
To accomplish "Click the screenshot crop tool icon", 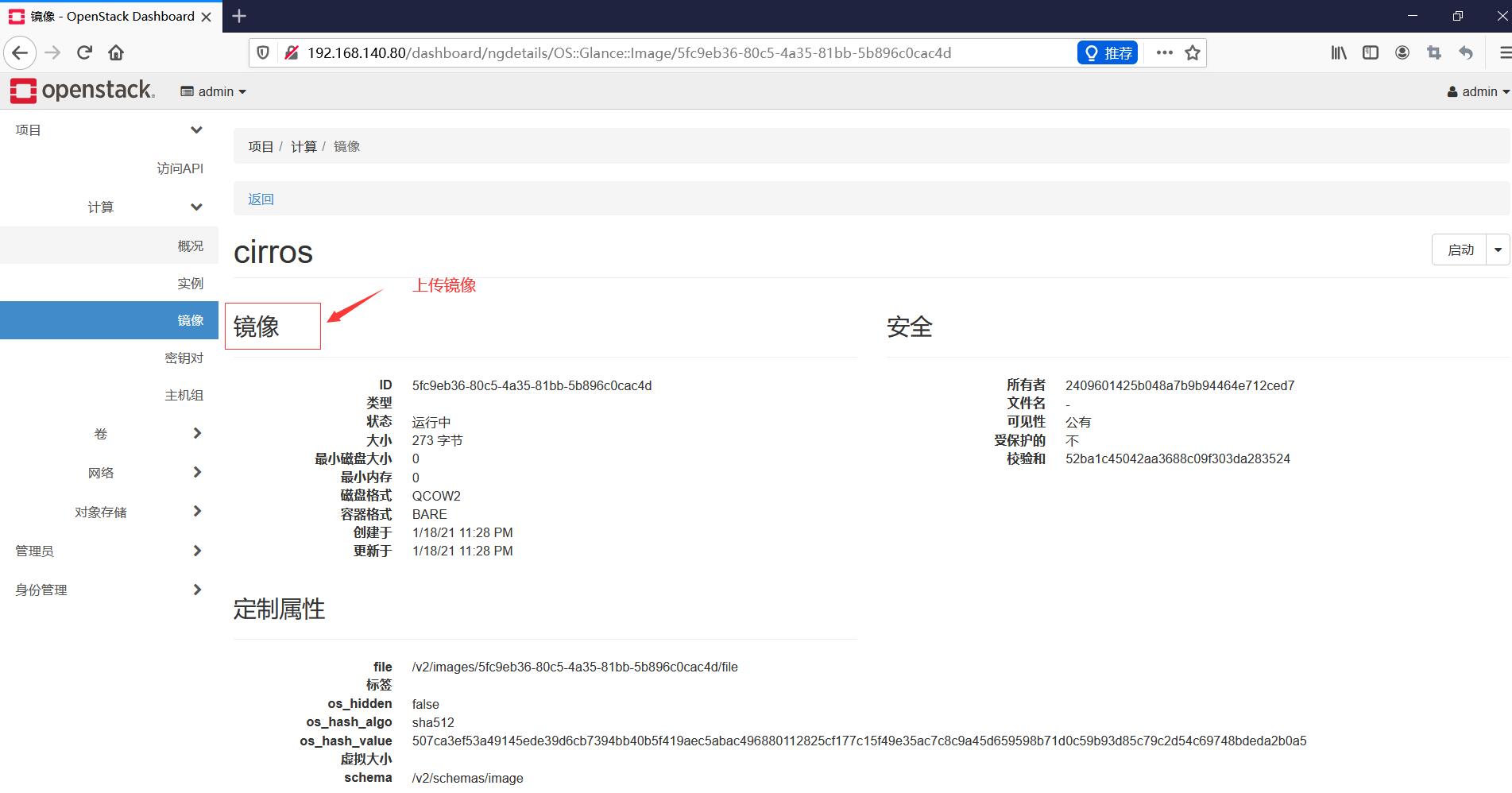I will click(1434, 53).
